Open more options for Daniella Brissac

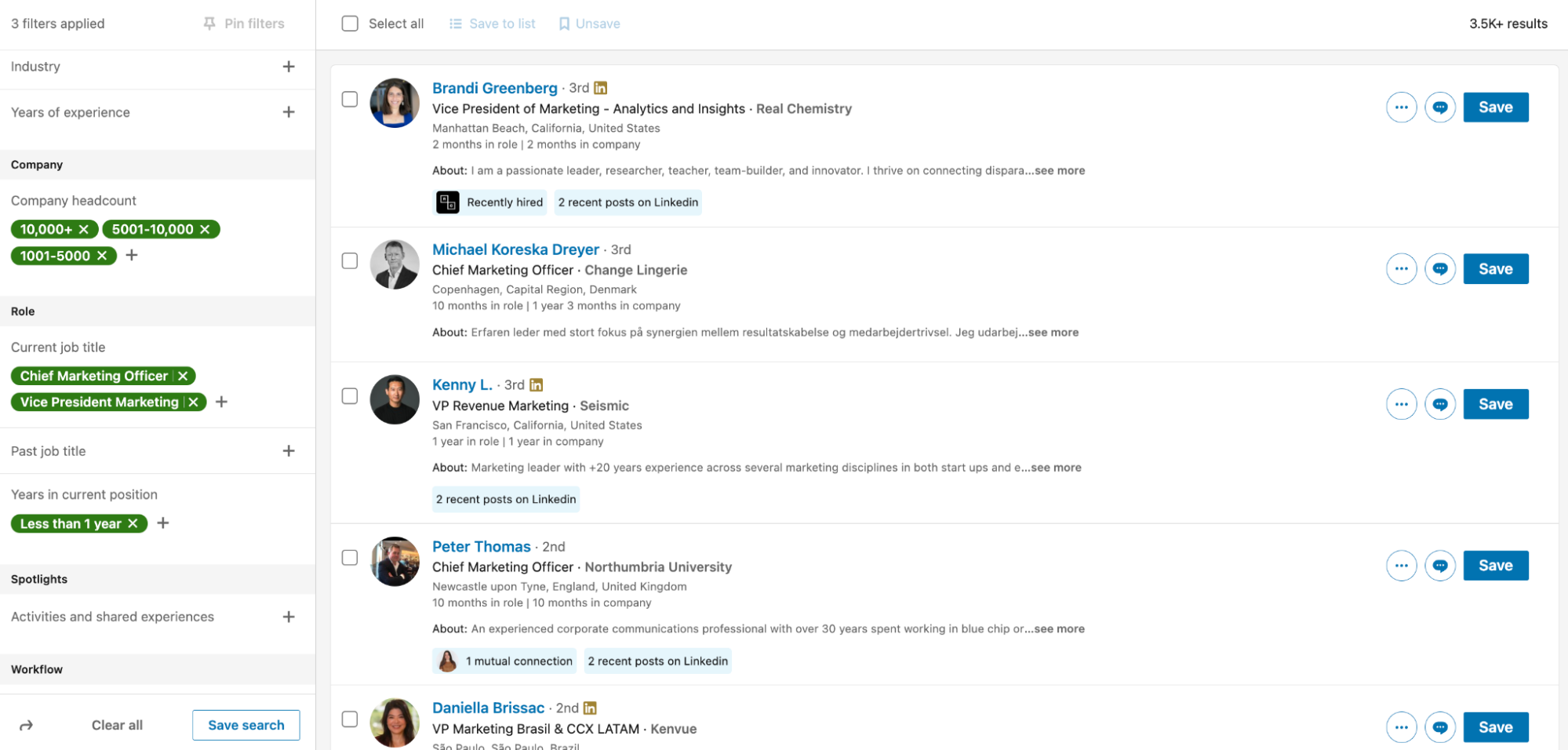pos(1401,727)
